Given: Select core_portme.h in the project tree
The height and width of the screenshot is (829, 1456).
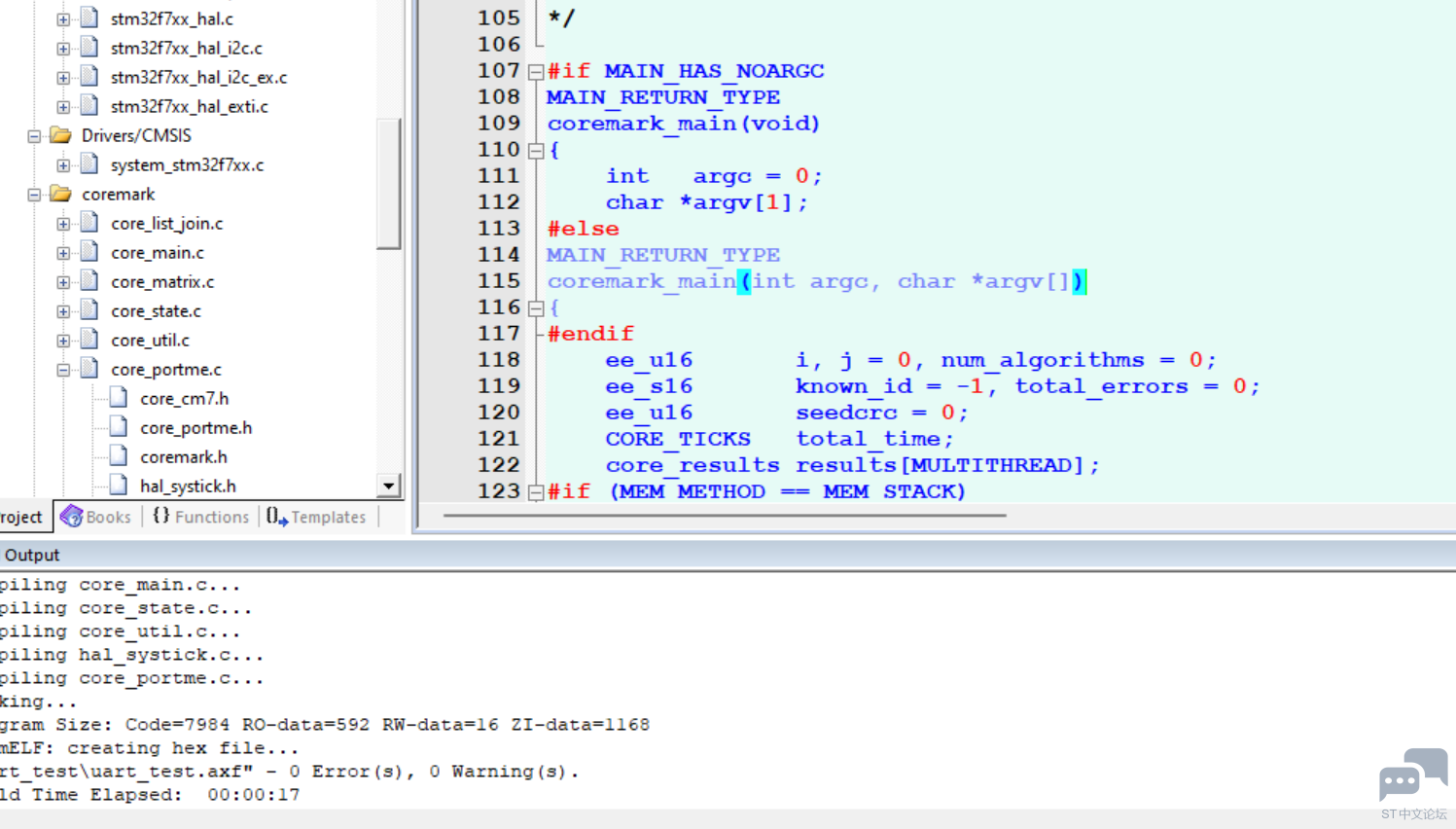Looking at the screenshot, I should click(x=195, y=428).
